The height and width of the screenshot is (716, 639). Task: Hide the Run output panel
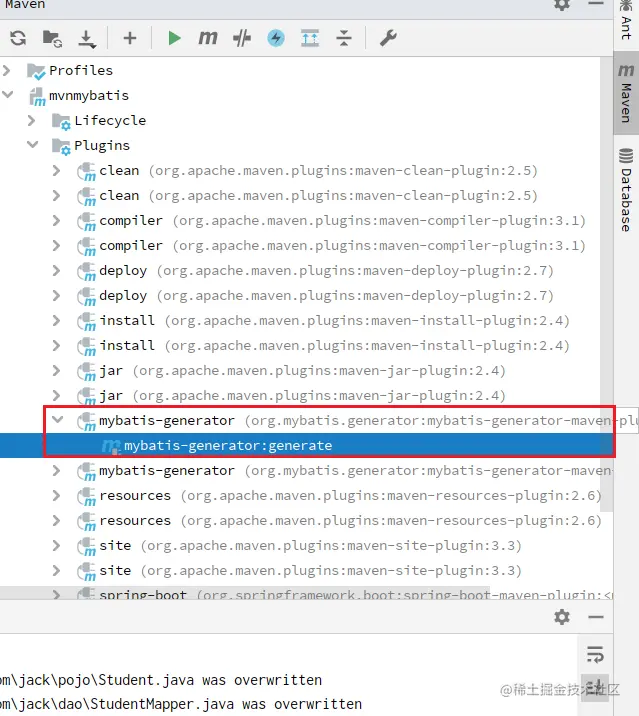click(x=596, y=617)
